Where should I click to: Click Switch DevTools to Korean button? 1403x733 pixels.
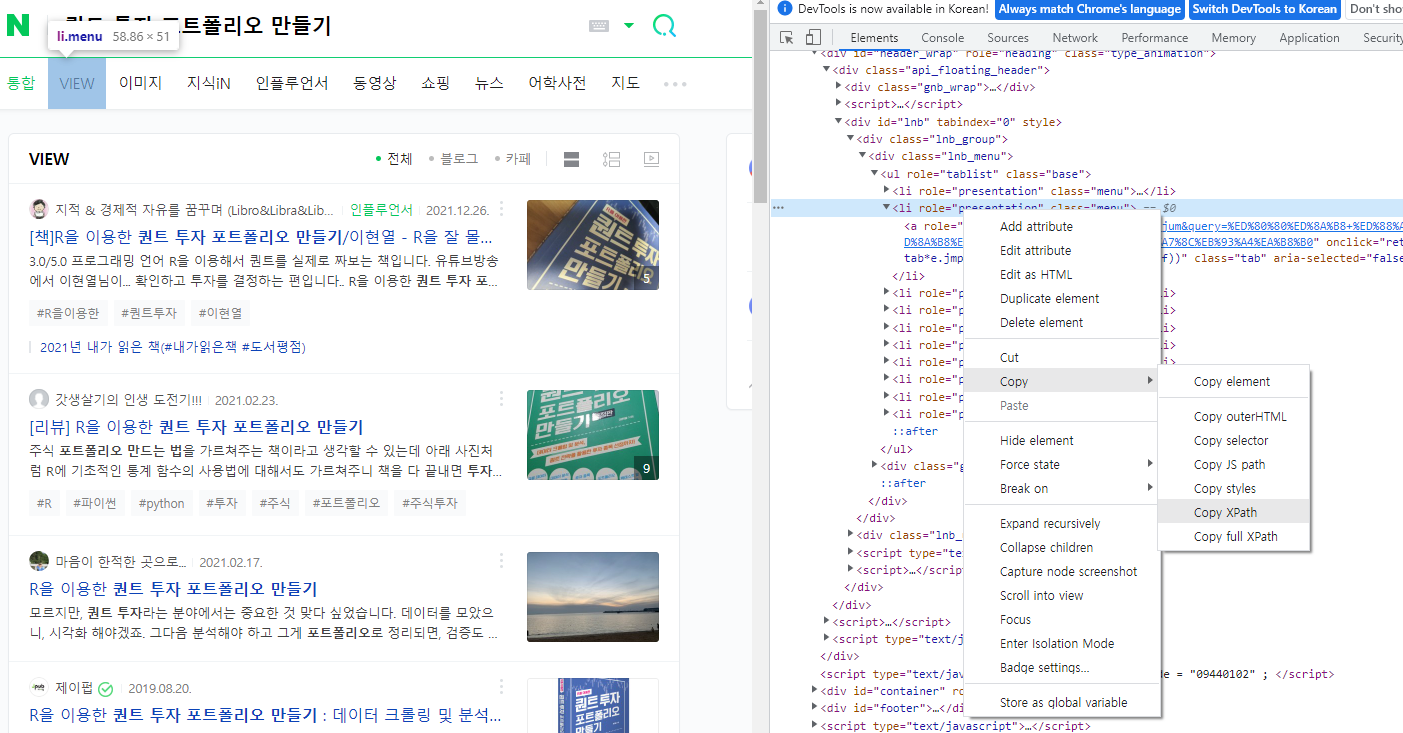[1264, 9]
